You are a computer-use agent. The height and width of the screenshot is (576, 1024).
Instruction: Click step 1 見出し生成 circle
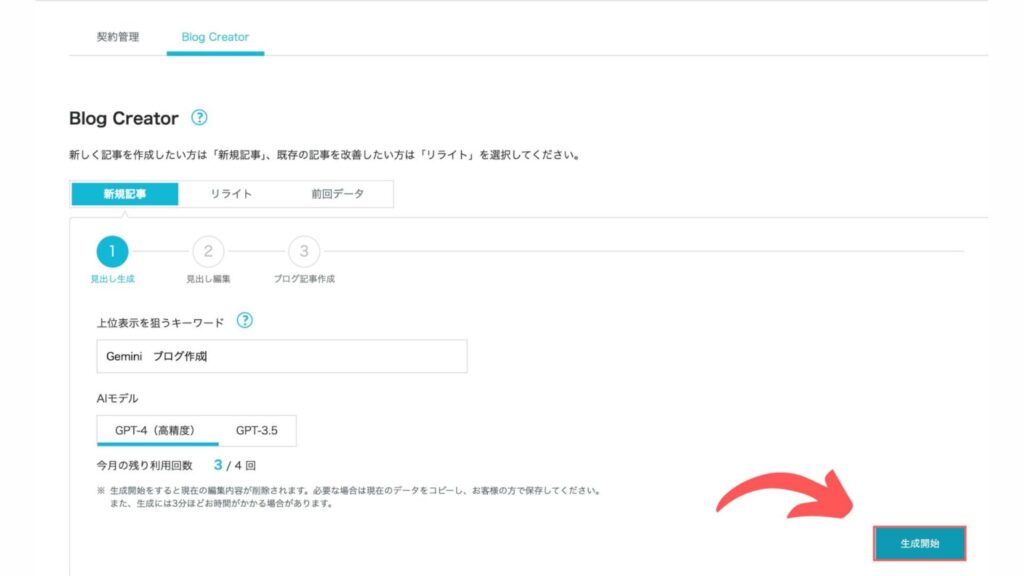tap(112, 251)
